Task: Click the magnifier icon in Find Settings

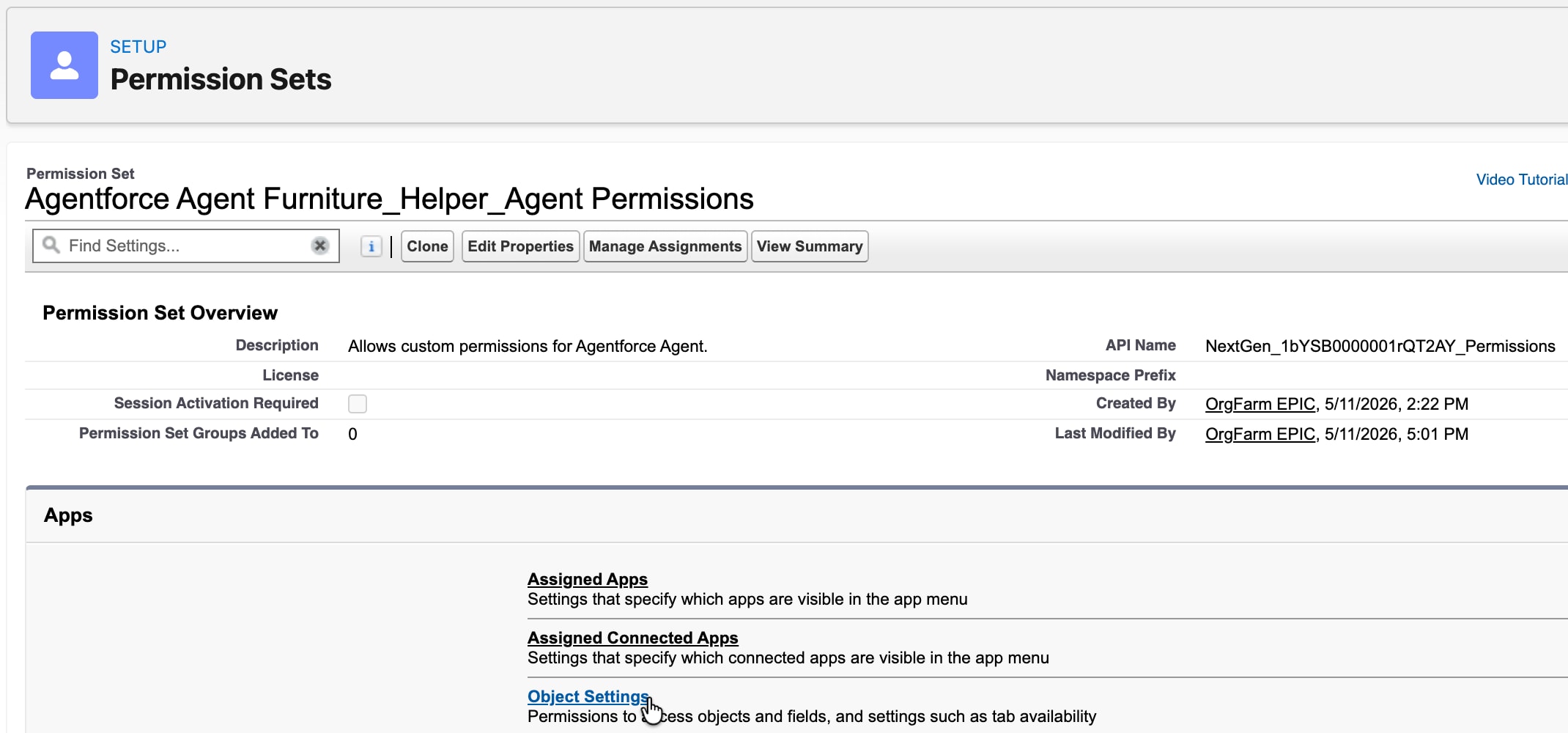Action: pyautogui.click(x=51, y=245)
